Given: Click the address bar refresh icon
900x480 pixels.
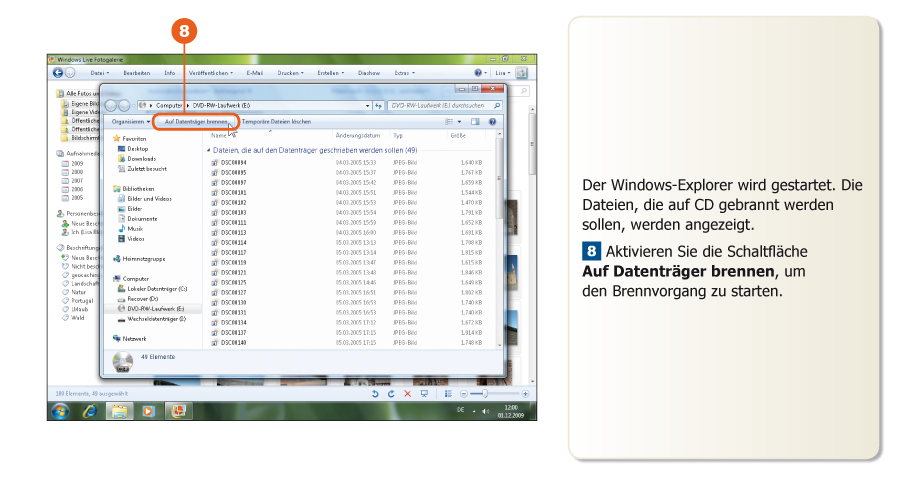Looking at the screenshot, I should pos(378,105).
